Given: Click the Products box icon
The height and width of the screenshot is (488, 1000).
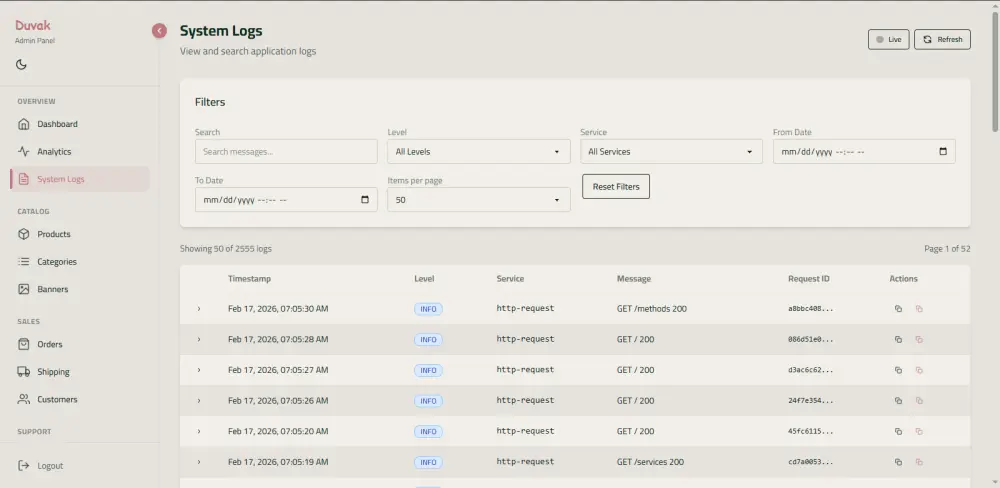Looking at the screenshot, I should [x=24, y=234].
